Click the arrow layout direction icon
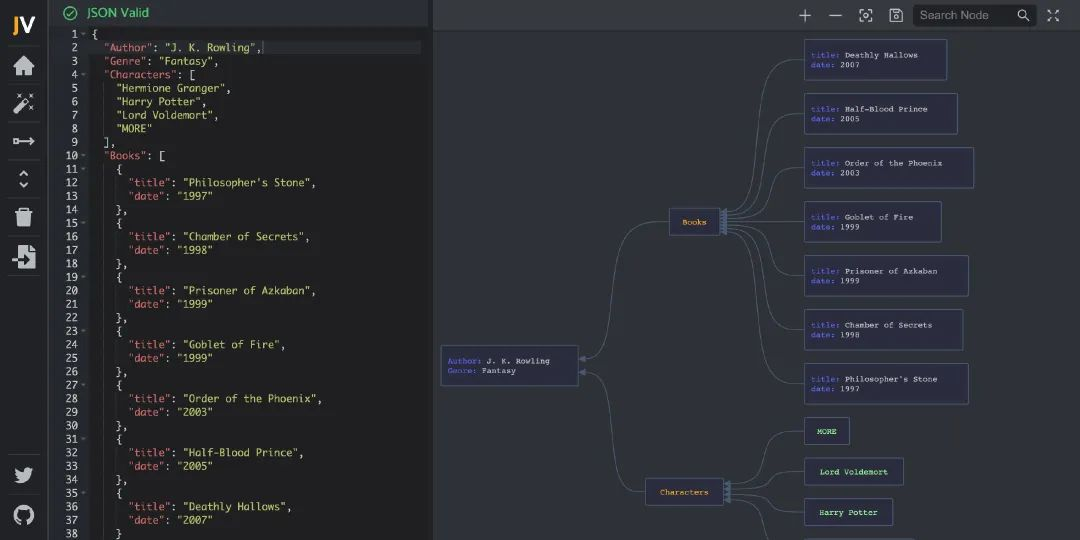 [x=24, y=141]
